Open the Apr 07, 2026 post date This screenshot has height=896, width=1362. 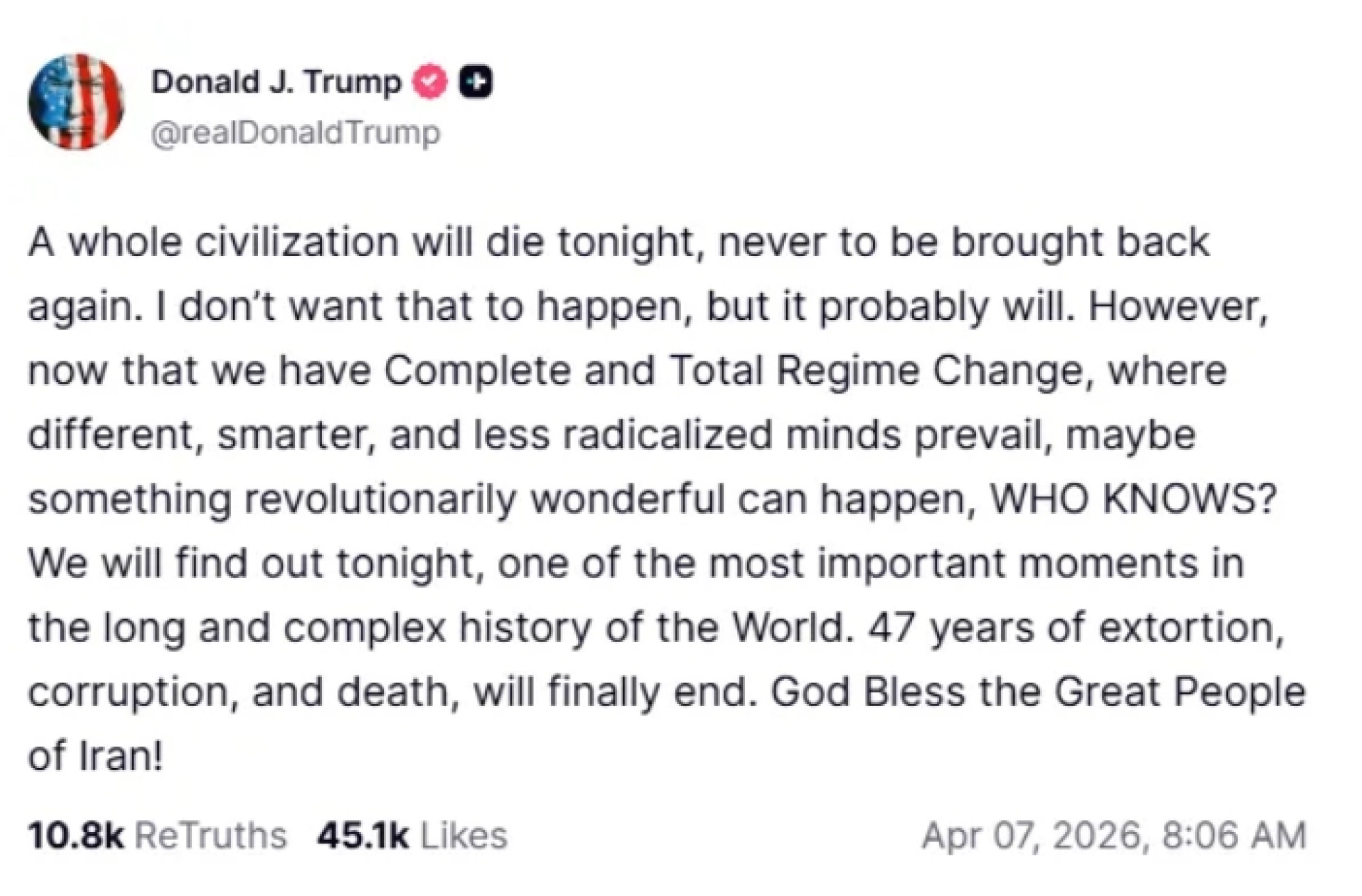tap(1034, 835)
